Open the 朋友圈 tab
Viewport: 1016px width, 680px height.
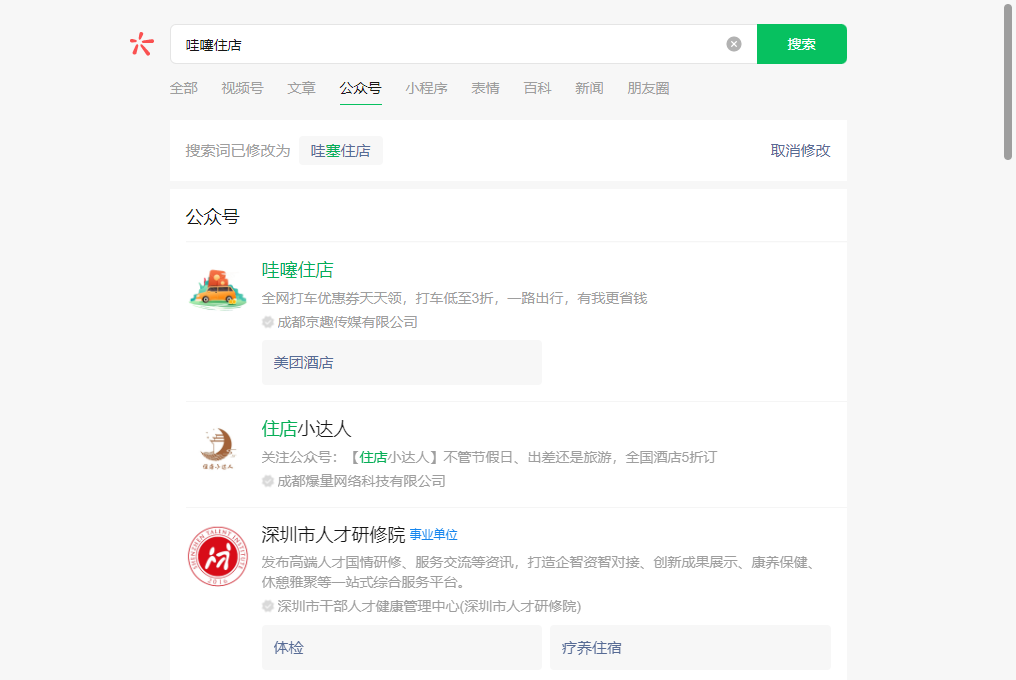click(x=648, y=88)
